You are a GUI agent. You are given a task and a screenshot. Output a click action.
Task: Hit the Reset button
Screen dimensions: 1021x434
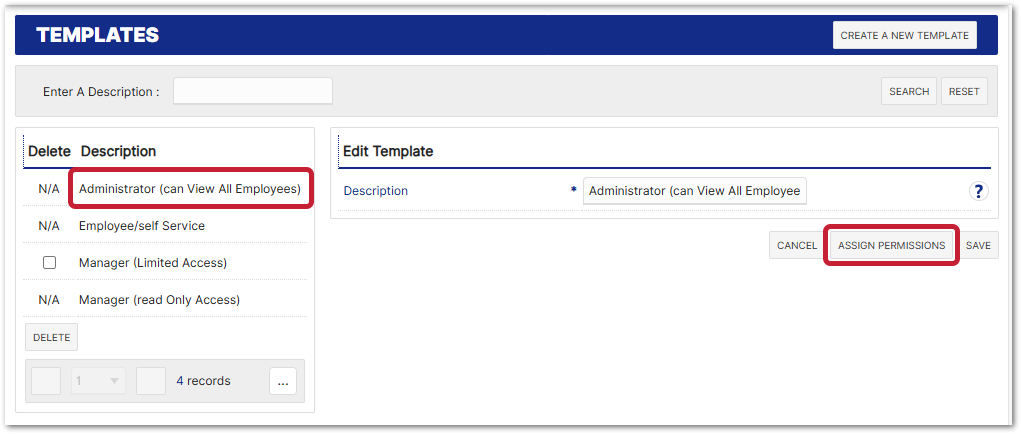tap(964, 91)
